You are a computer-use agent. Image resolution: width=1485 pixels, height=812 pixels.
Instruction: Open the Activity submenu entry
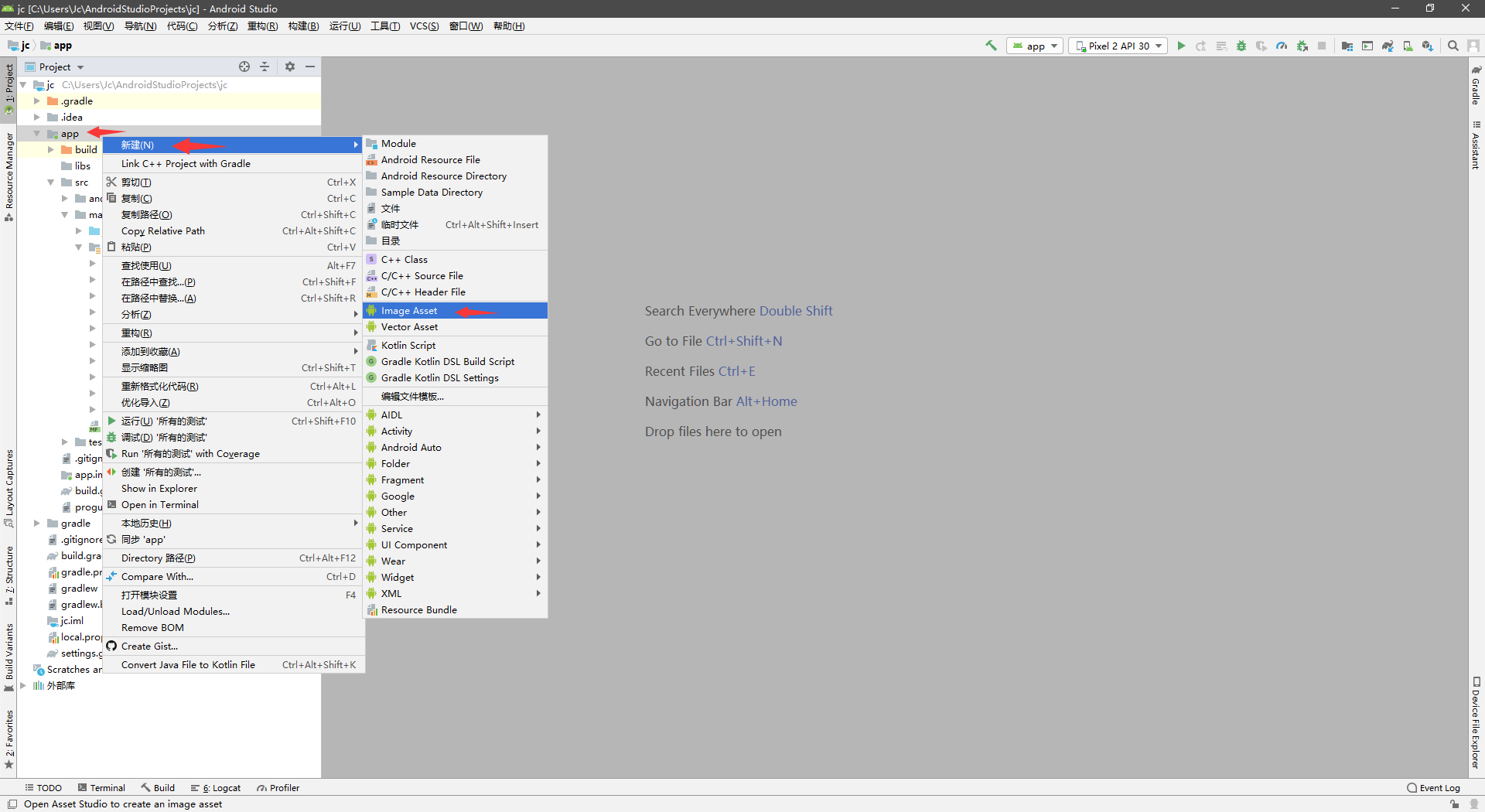(456, 431)
